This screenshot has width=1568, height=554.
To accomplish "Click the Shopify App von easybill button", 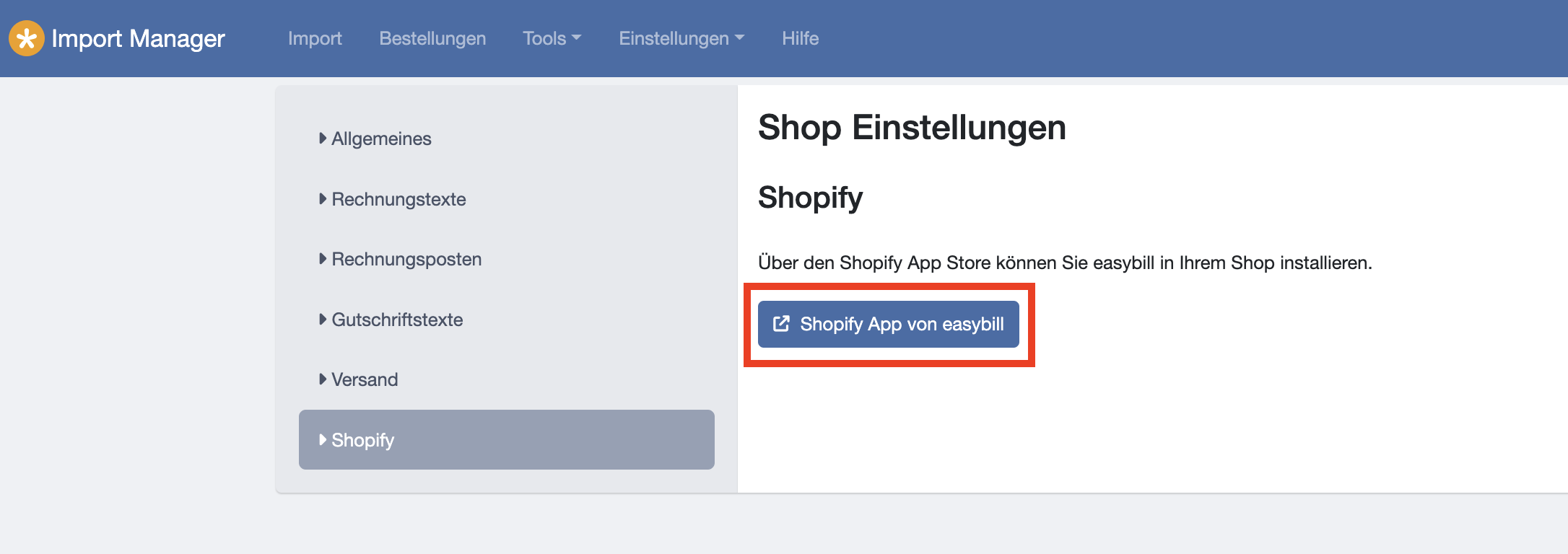I will pyautogui.click(x=889, y=324).
